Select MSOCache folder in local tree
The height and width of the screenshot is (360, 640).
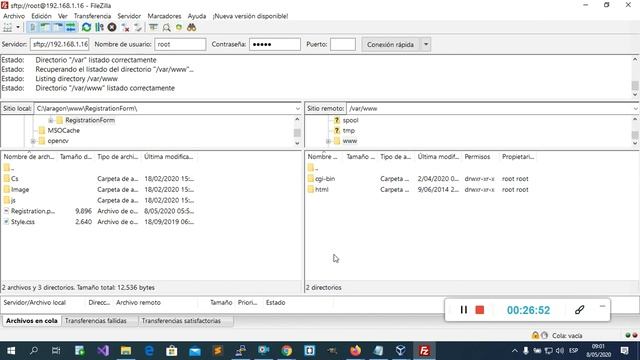(x=63, y=131)
